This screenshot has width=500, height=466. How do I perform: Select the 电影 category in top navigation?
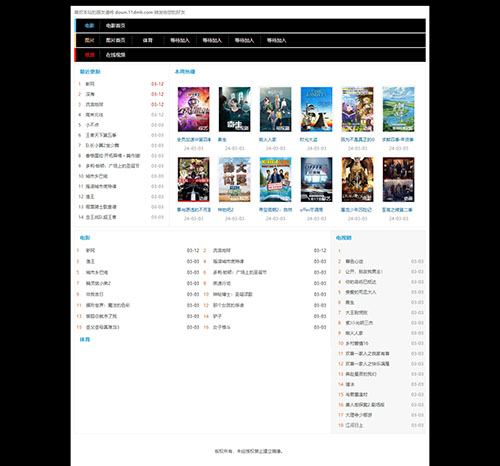[x=89, y=26]
